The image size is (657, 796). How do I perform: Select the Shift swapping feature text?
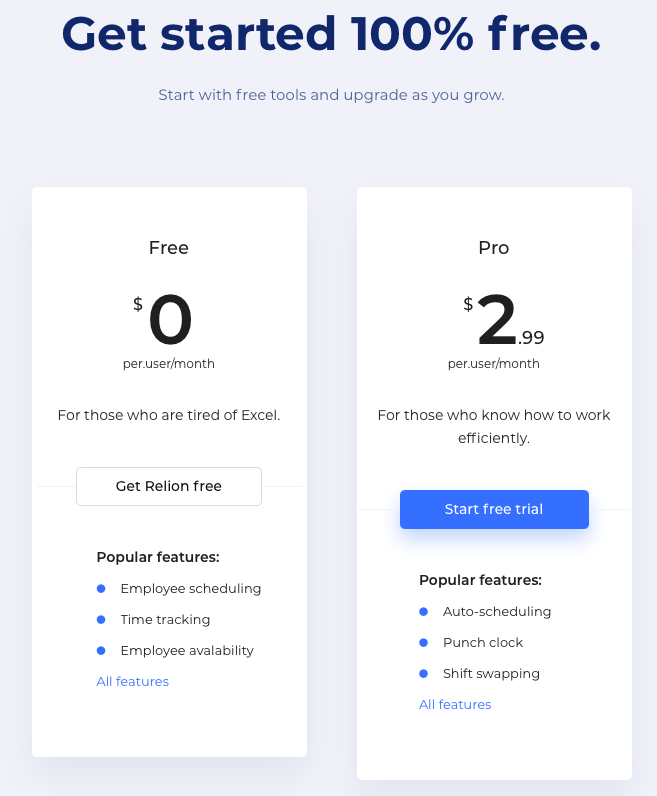pyautogui.click(x=491, y=673)
